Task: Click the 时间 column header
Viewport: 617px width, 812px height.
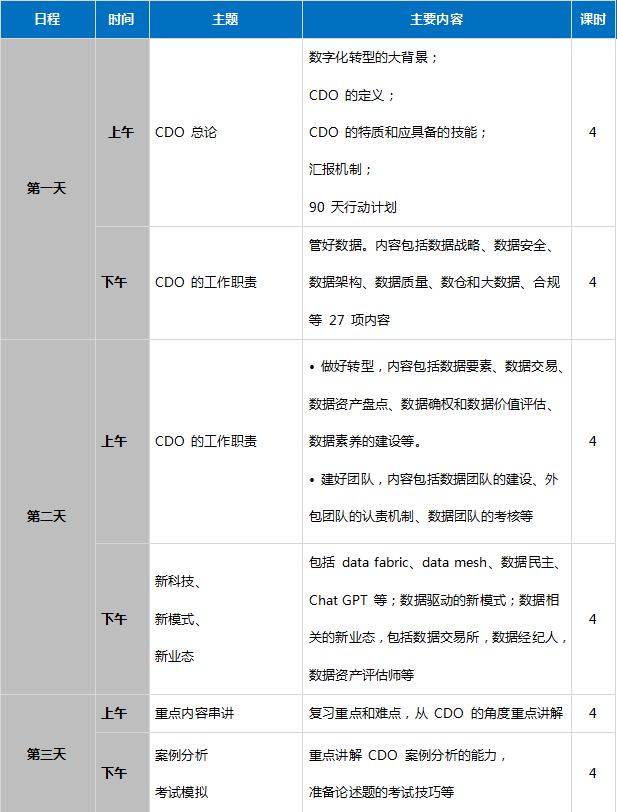Action: pos(121,19)
